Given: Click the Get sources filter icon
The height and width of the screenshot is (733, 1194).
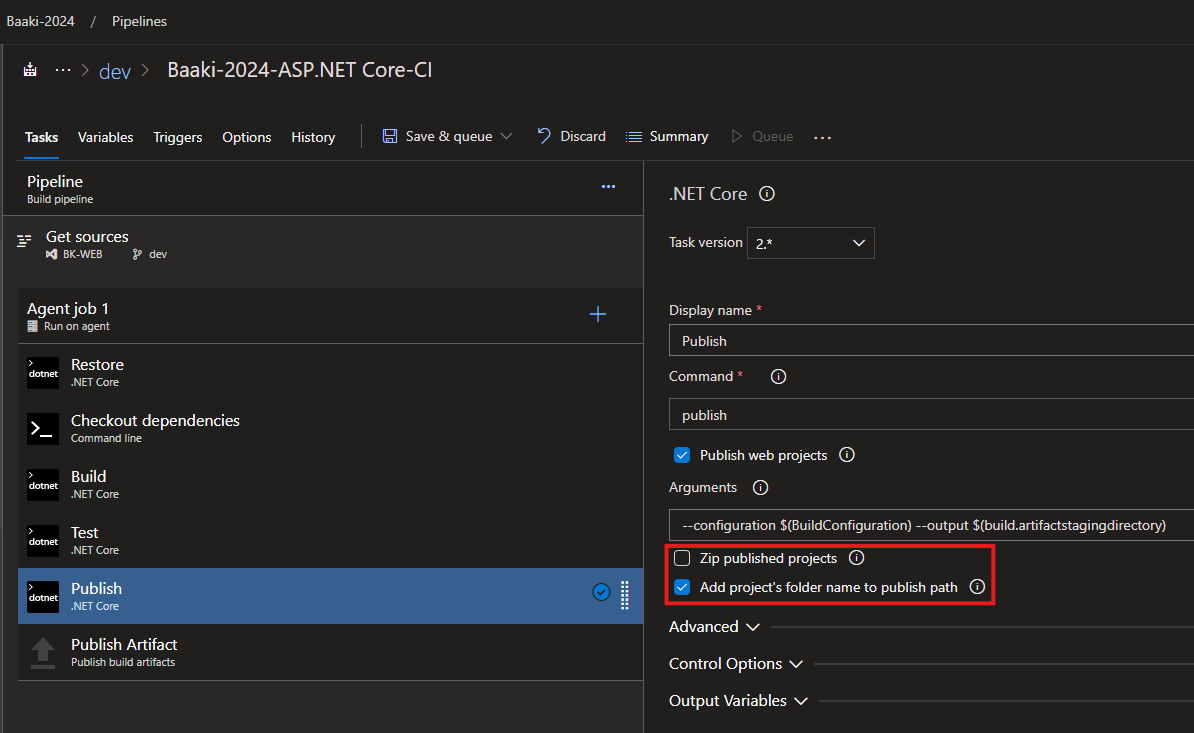Looking at the screenshot, I should coord(24,241).
